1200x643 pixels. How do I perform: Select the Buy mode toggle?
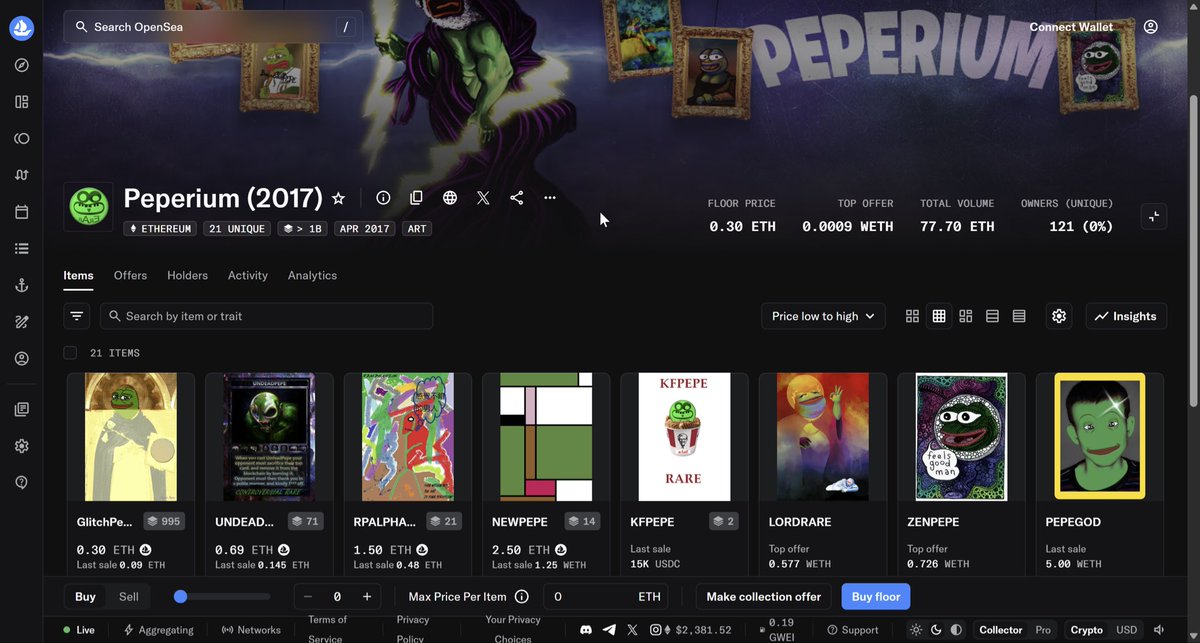(x=86, y=597)
